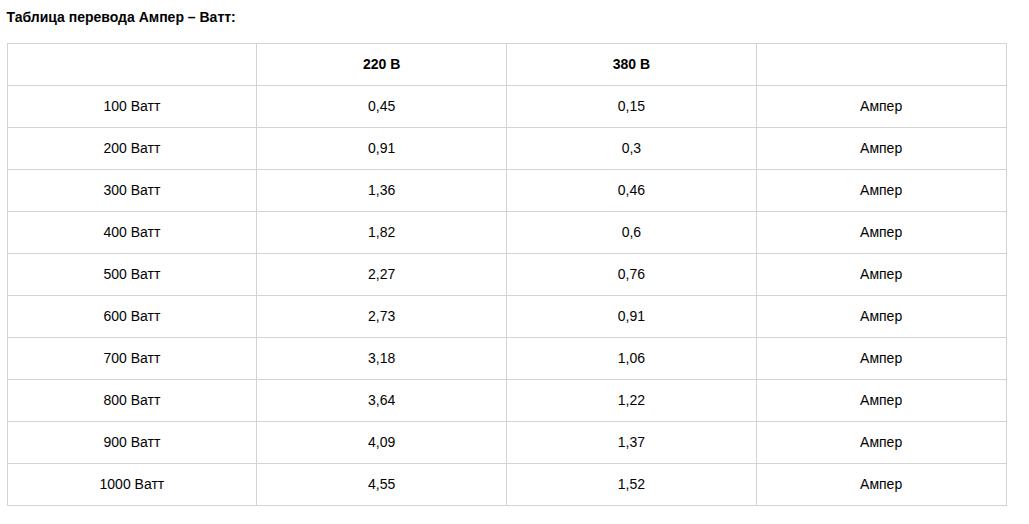
Task: Click the 2,27 value under 220 В
Action: pyautogui.click(x=381, y=274)
